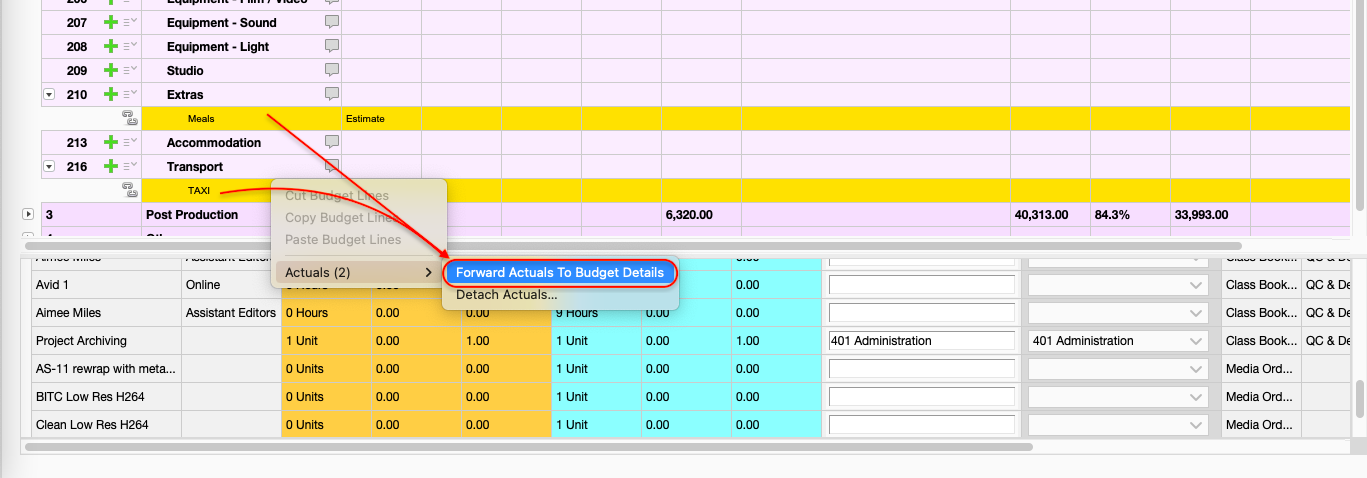Open the account dropdown in the AS-11 rewrap row

(1120, 369)
